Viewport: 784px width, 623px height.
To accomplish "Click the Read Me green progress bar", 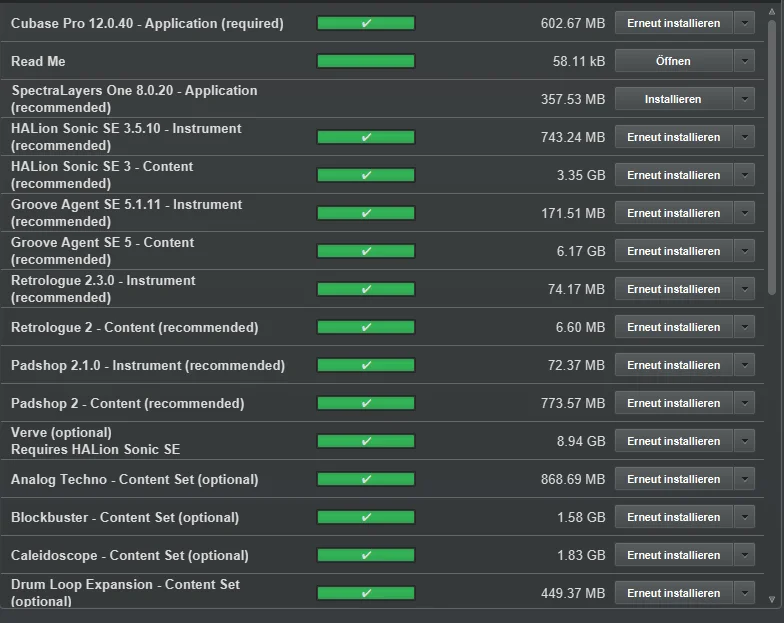I will (x=366, y=61).
